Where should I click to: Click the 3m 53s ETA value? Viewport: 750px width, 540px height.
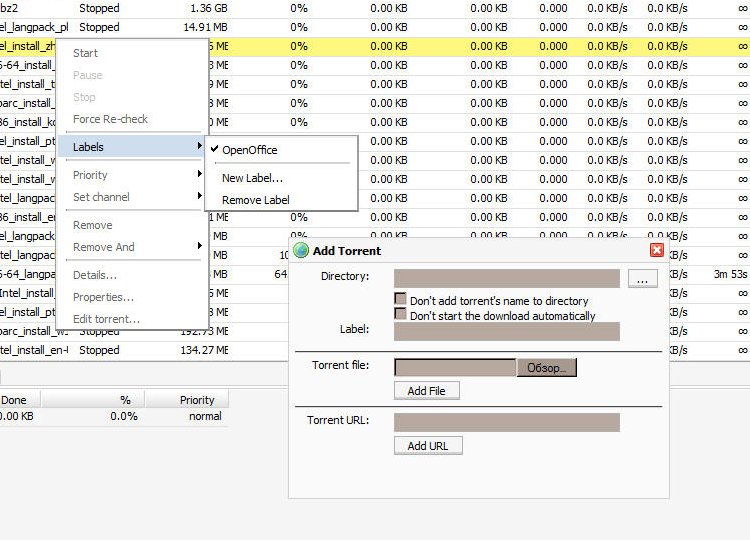coord(730,275)
